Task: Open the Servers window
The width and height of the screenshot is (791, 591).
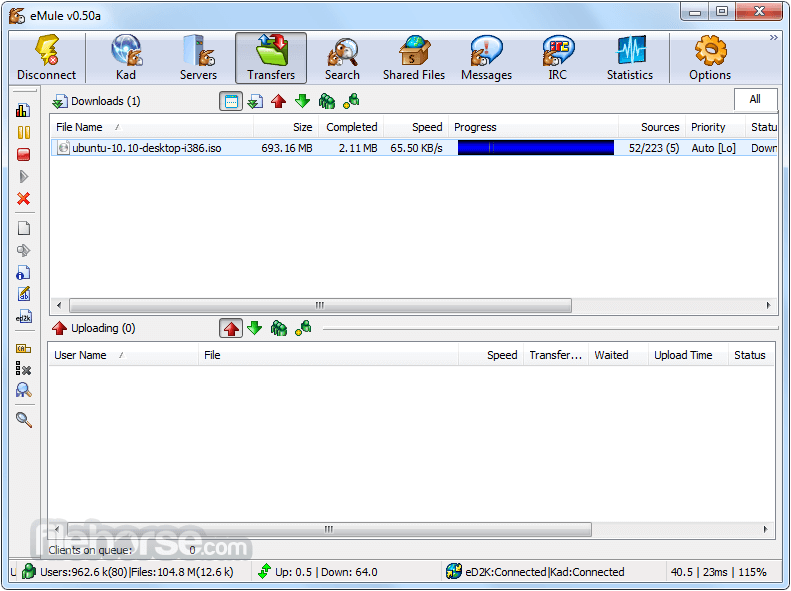Action: 198,57
